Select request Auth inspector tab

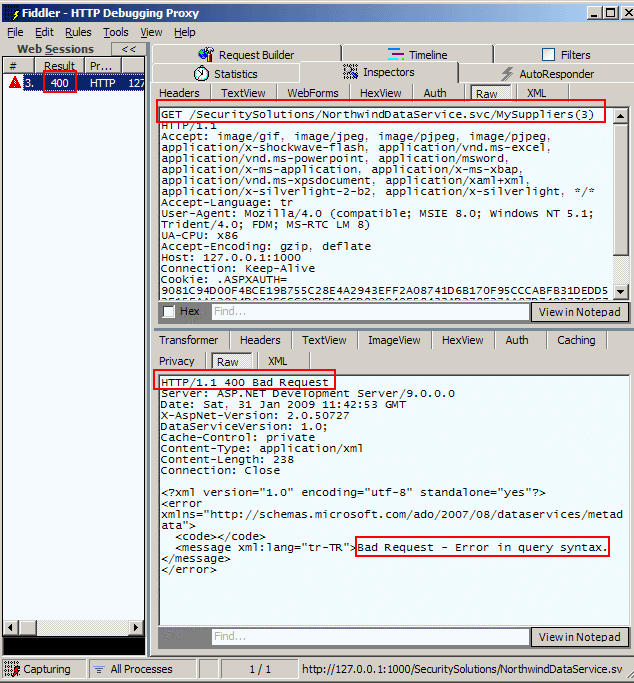[x=435, y=93]
